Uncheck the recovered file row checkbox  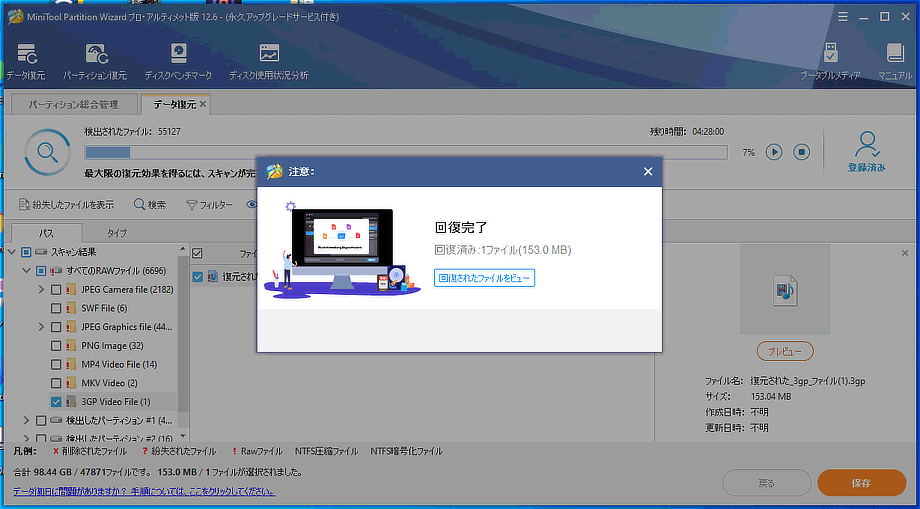pos(198,276)
